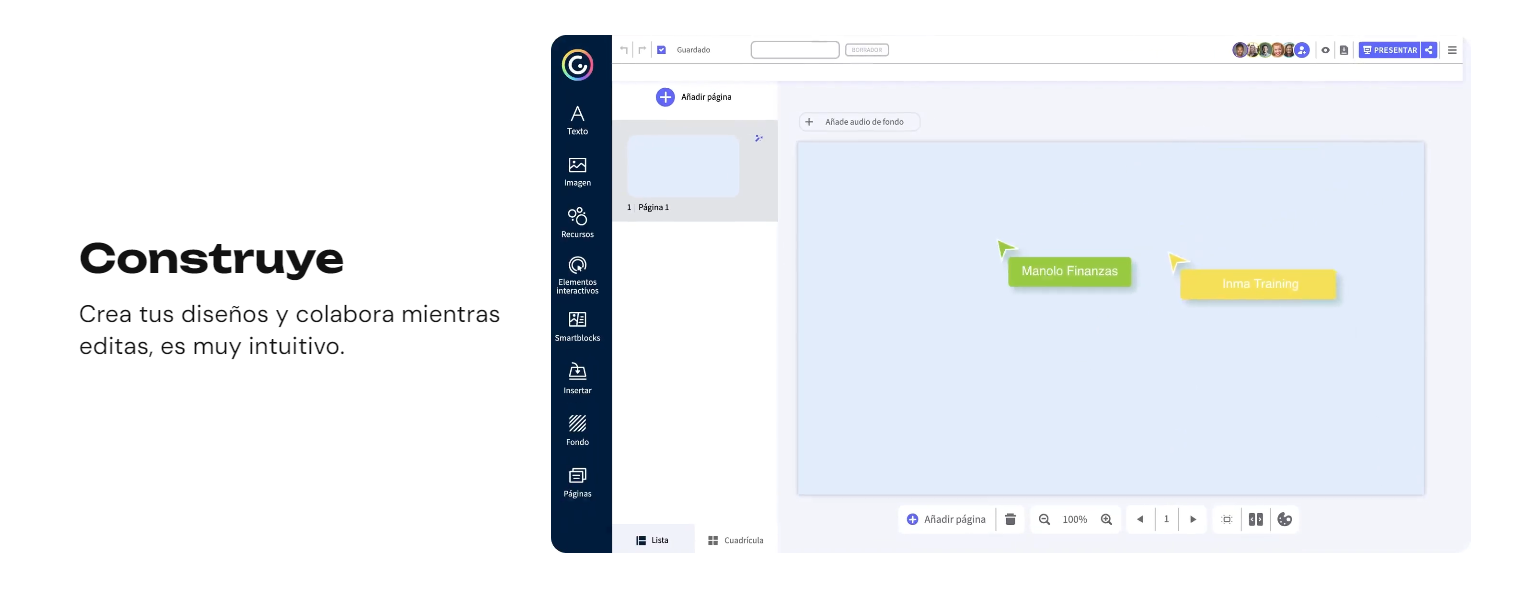Zoom in with the magnifier plus

[1106, 519]
